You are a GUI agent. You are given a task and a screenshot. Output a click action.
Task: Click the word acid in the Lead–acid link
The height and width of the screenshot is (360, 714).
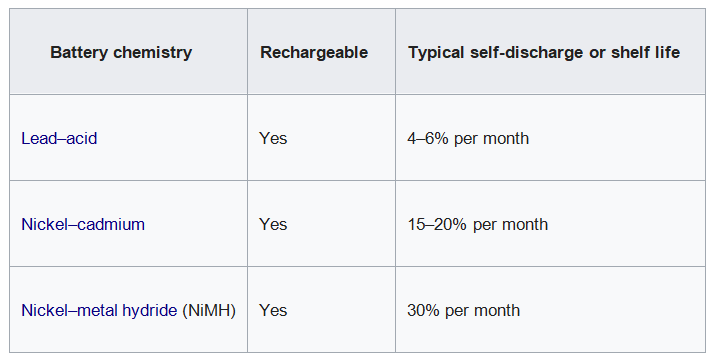(82, 138)
